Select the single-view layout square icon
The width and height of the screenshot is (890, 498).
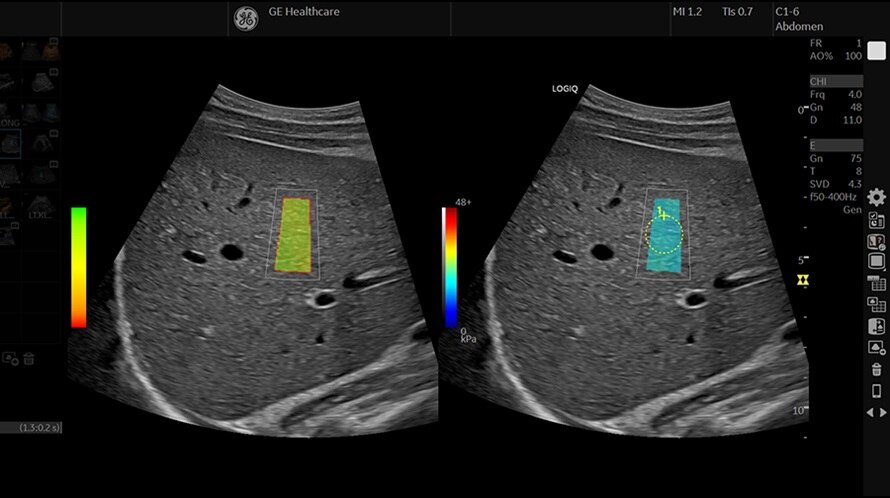click(x=876, y=261)
